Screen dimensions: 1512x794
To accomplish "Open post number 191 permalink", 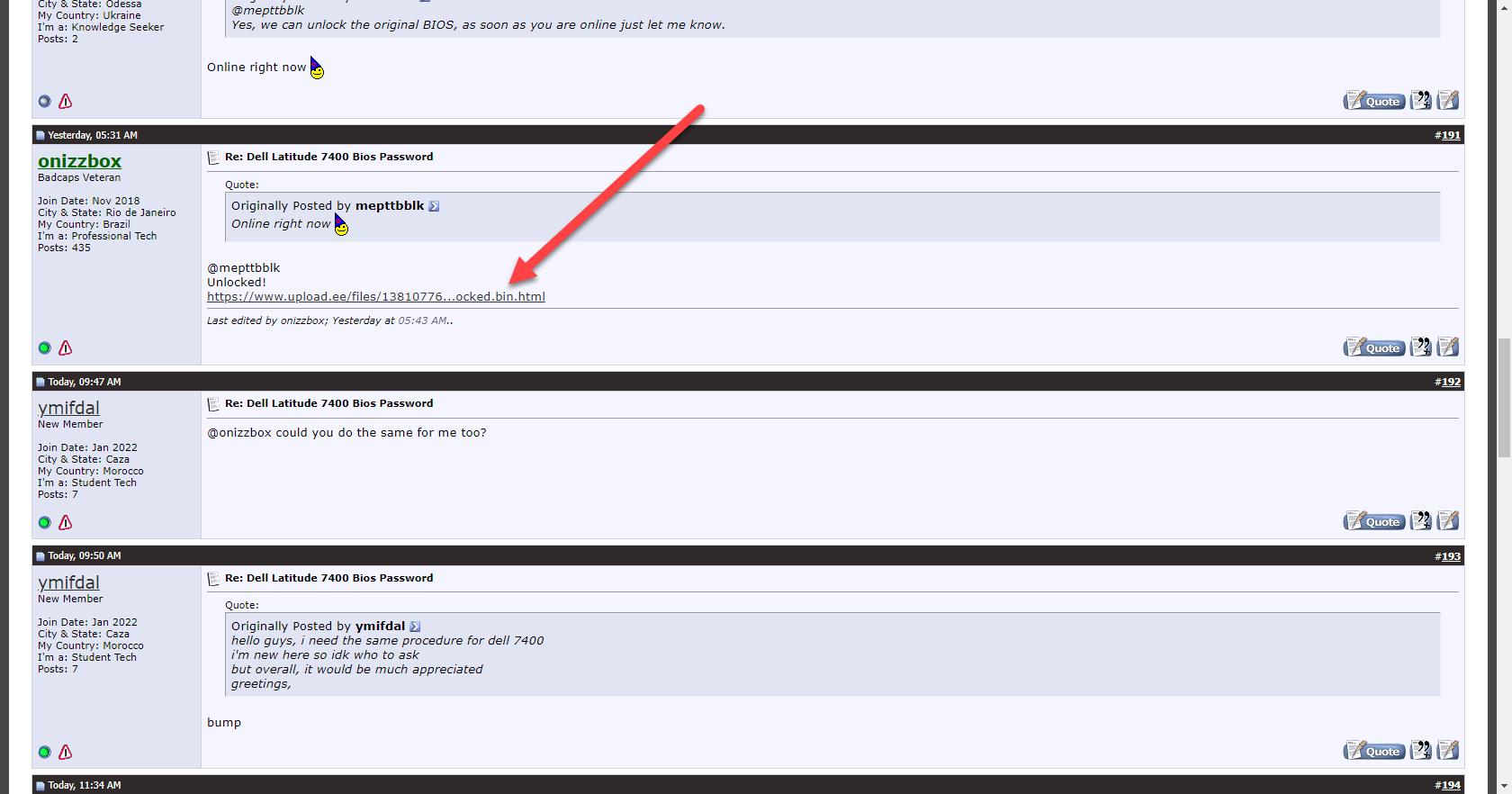I will coord(1451,135).
